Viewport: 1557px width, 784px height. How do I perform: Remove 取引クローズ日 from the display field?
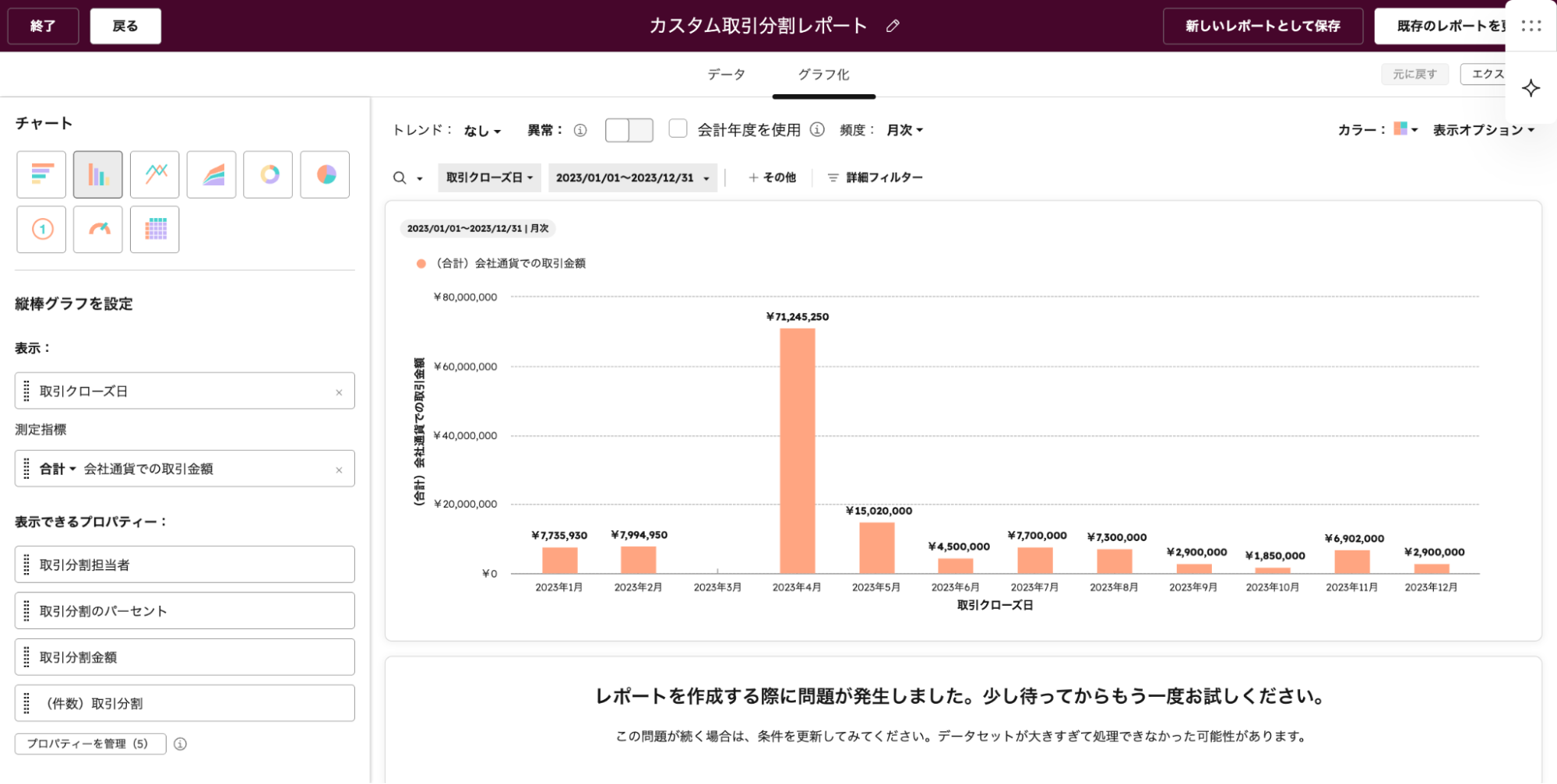coord(339,392)
